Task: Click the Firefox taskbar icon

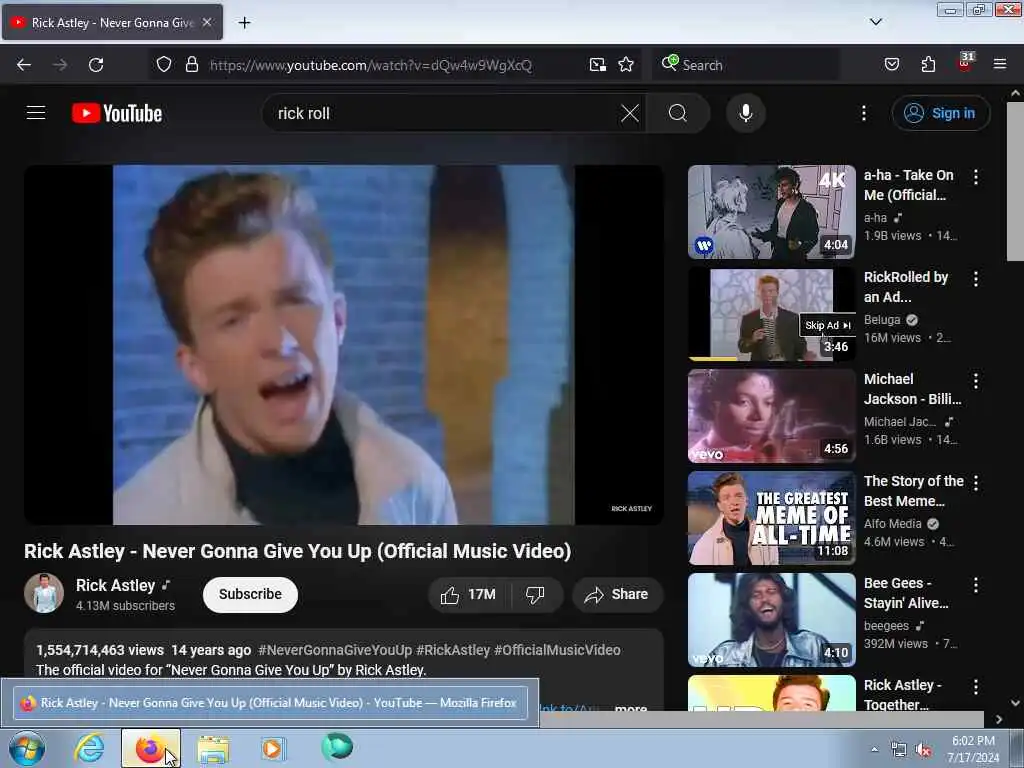Action: pos(150,748)
